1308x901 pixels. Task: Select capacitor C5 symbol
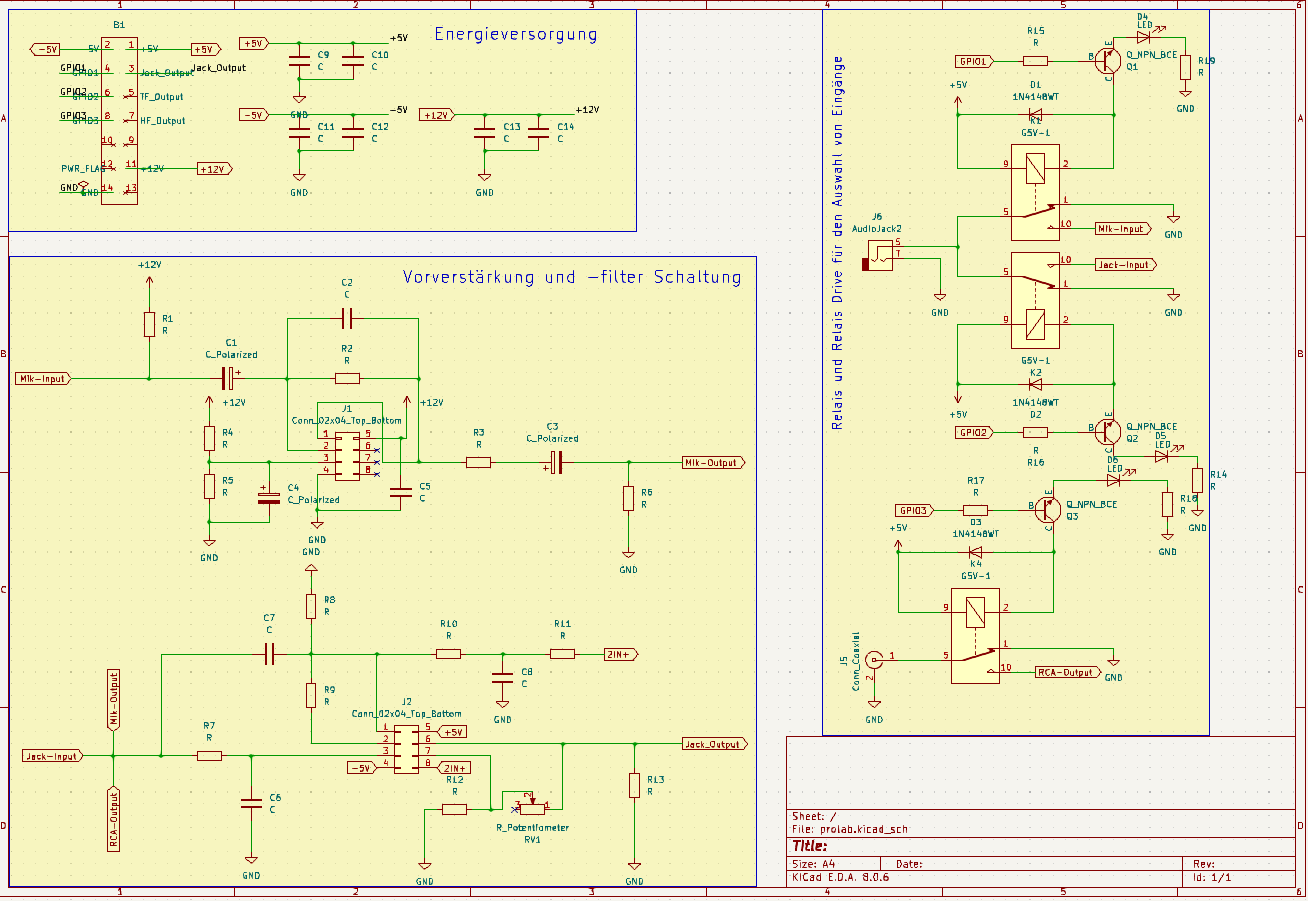tap(401, 491)
